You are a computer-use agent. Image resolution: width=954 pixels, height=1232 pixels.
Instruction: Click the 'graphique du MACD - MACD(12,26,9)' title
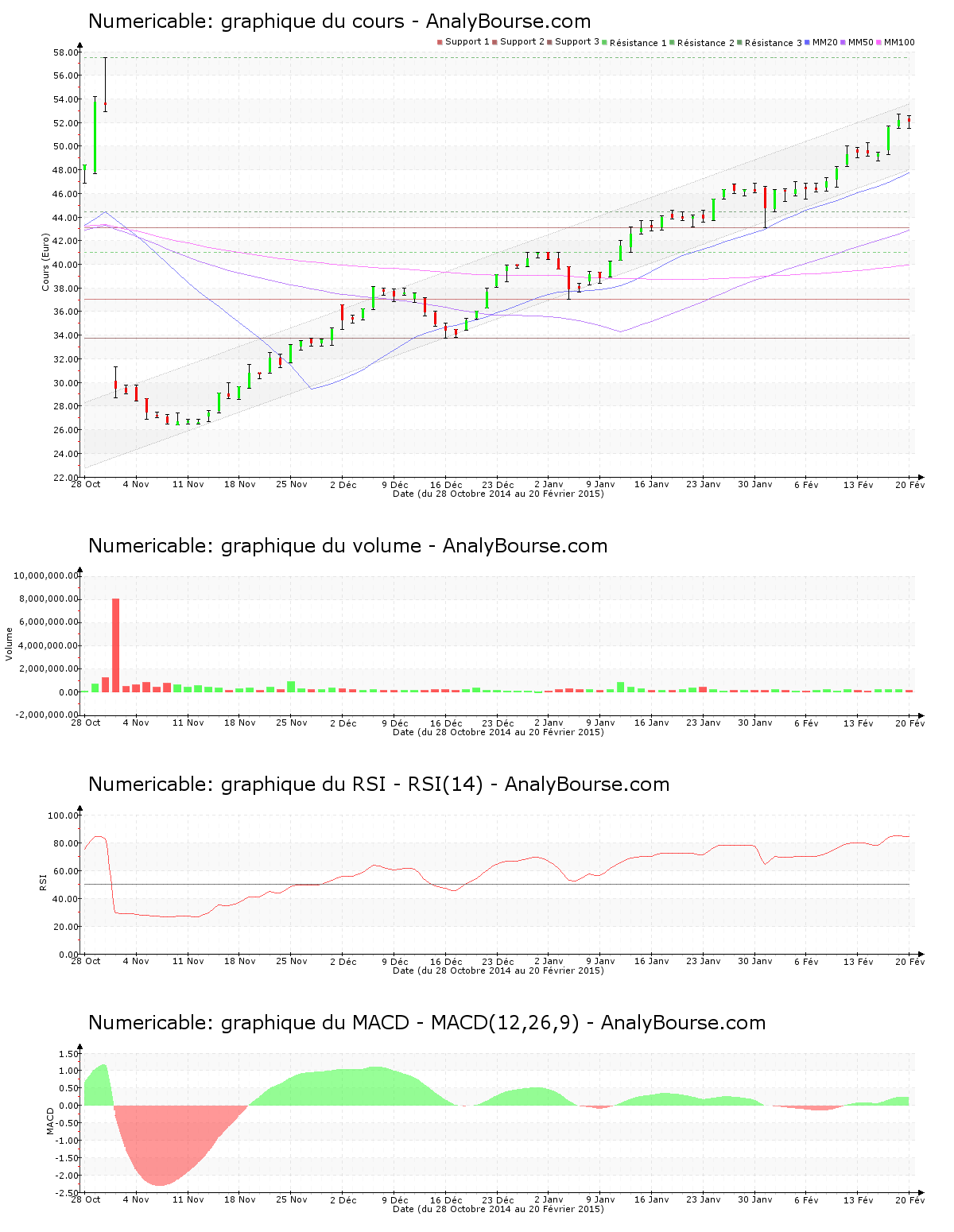point(427,1023)
